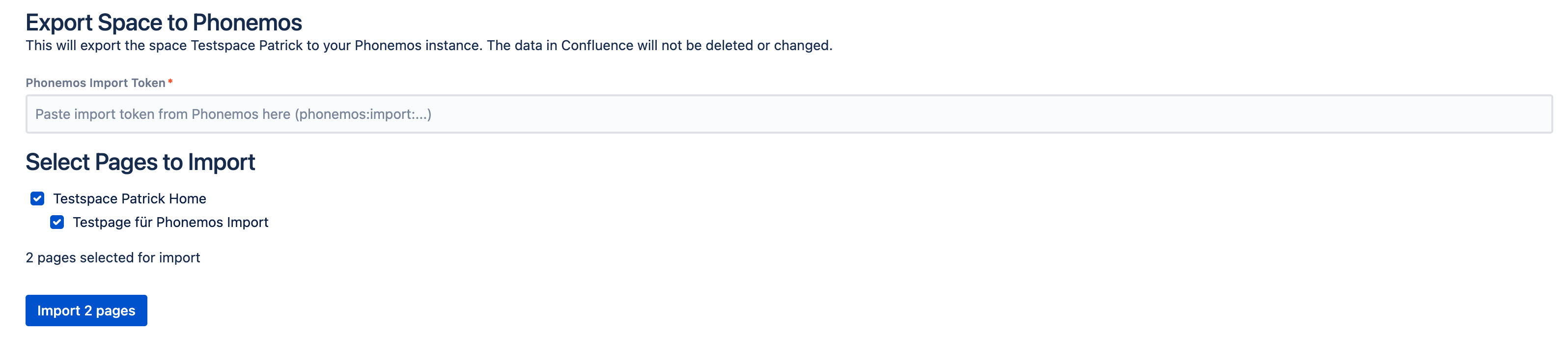Click the word Import in Select Pages heading
1568x339 pixels.
(x=221, y=162)
